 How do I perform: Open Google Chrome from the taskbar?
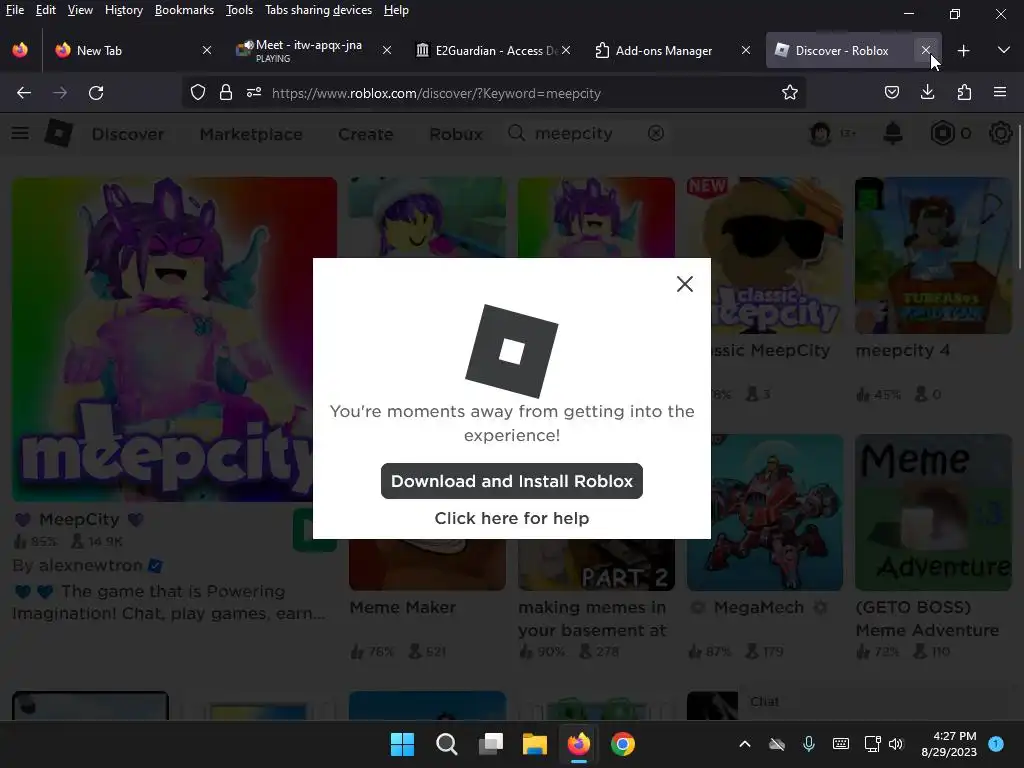622,744
